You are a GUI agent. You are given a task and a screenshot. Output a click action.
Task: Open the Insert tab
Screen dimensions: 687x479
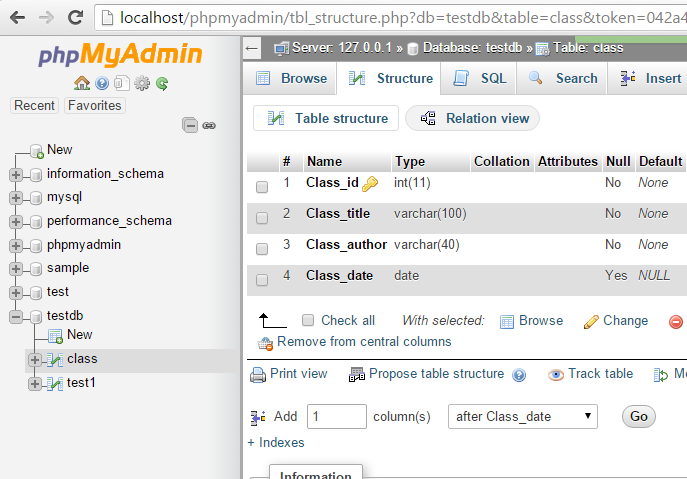click(650, 78)
